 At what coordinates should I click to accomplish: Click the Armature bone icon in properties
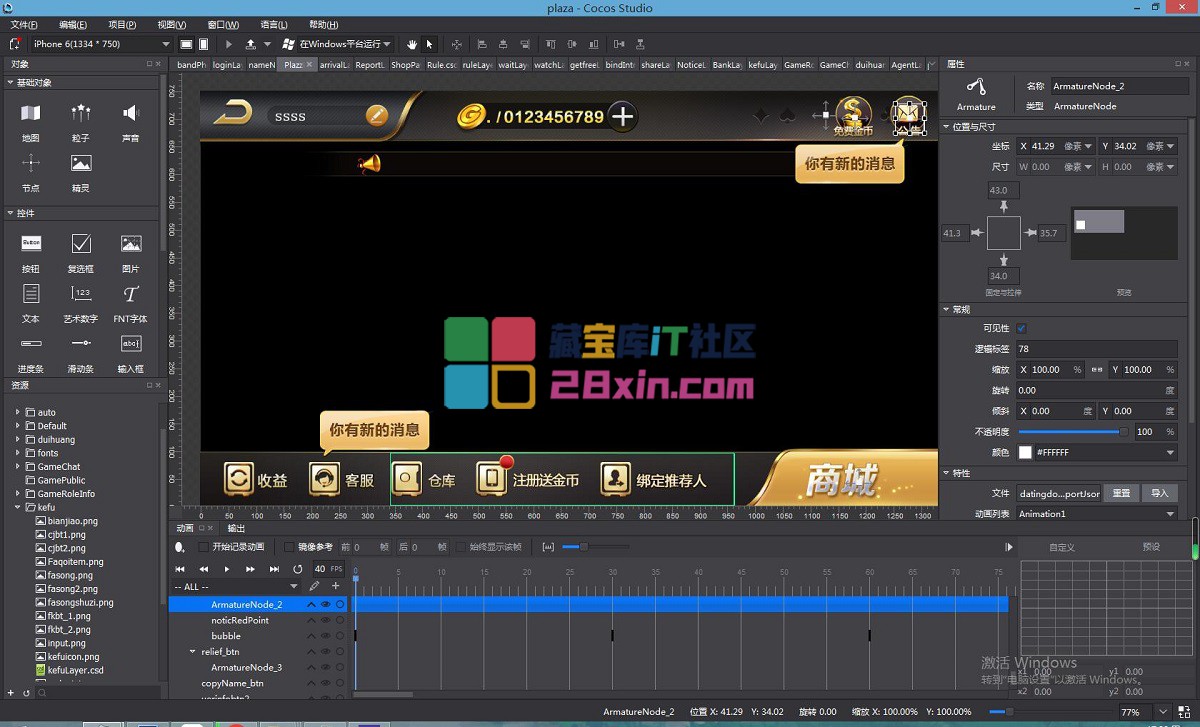point(976,87)
